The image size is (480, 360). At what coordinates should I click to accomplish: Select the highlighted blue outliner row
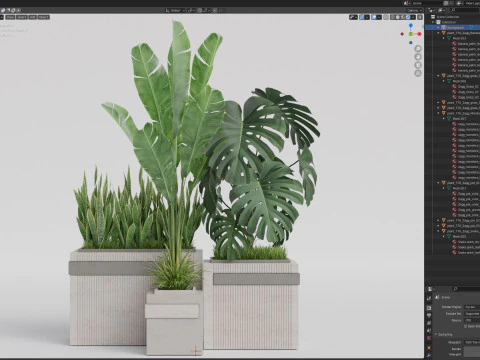click(453, 27)
